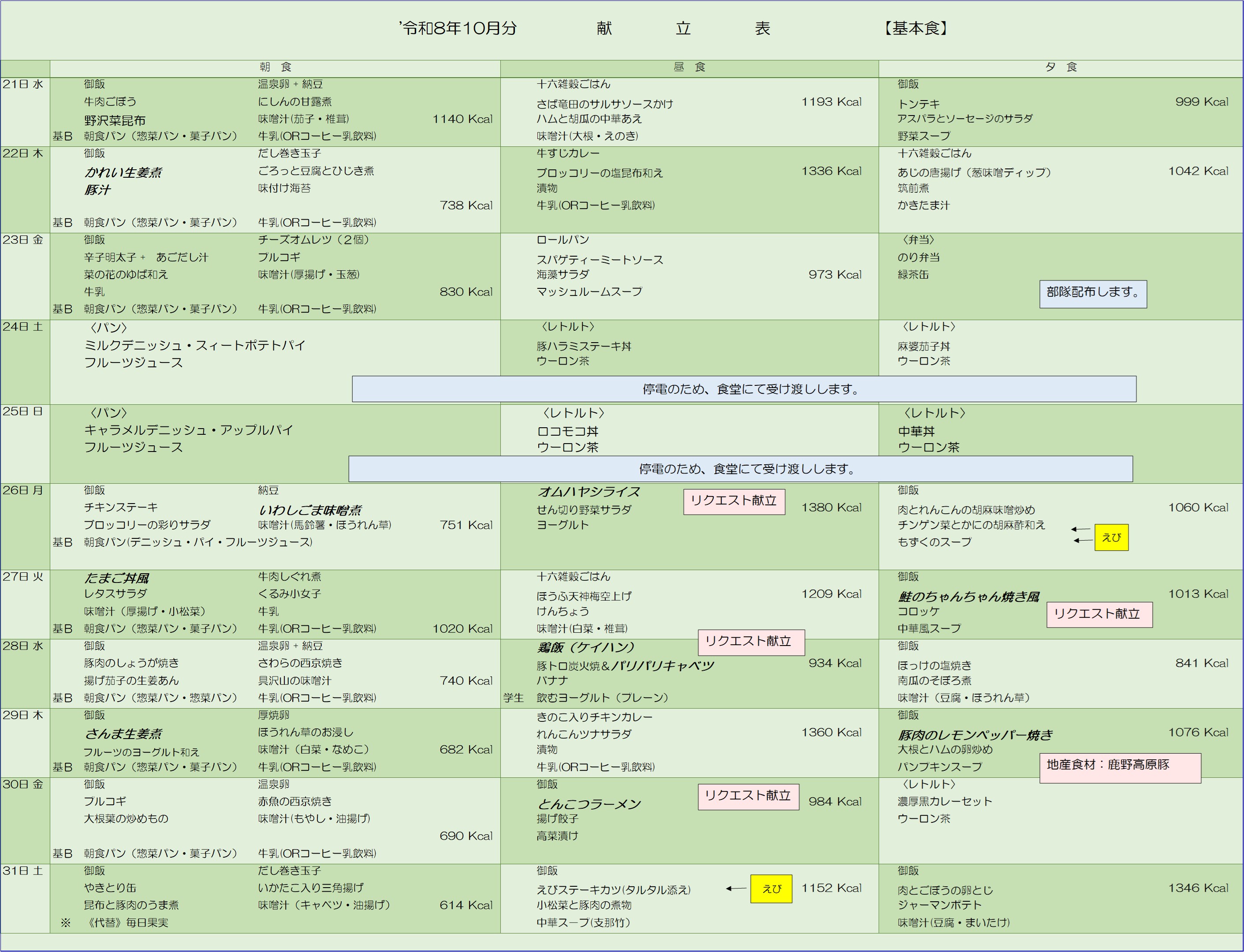Click 'リクエスト献立' tag beside 鶏飯（ケイハン）
Viewport: 1244px width, 952px height.
coord(751,642)
